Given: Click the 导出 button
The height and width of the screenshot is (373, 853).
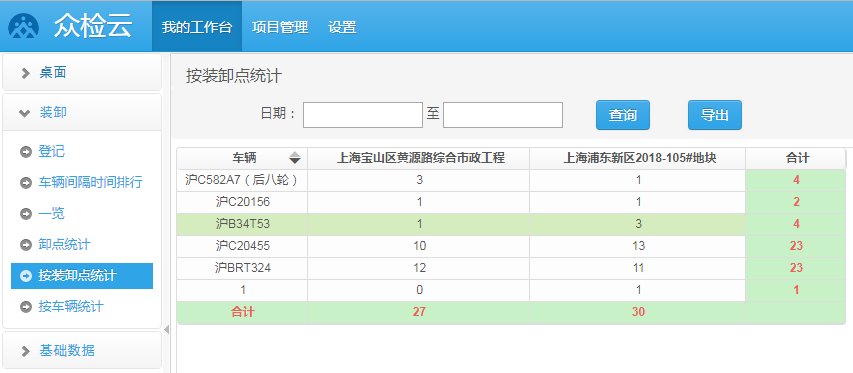Looking at the screenshot, I should tap(715, 115).
